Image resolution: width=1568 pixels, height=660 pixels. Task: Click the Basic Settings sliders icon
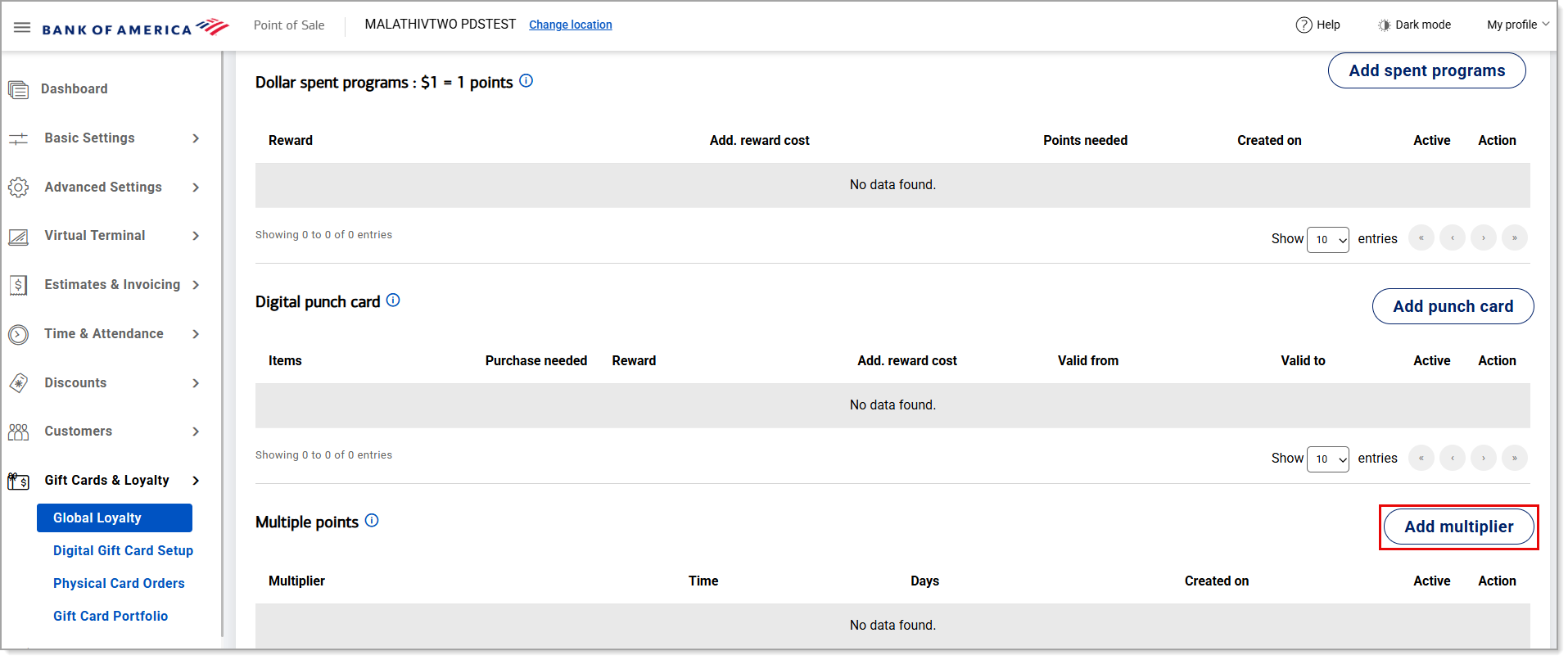(18, 138)
